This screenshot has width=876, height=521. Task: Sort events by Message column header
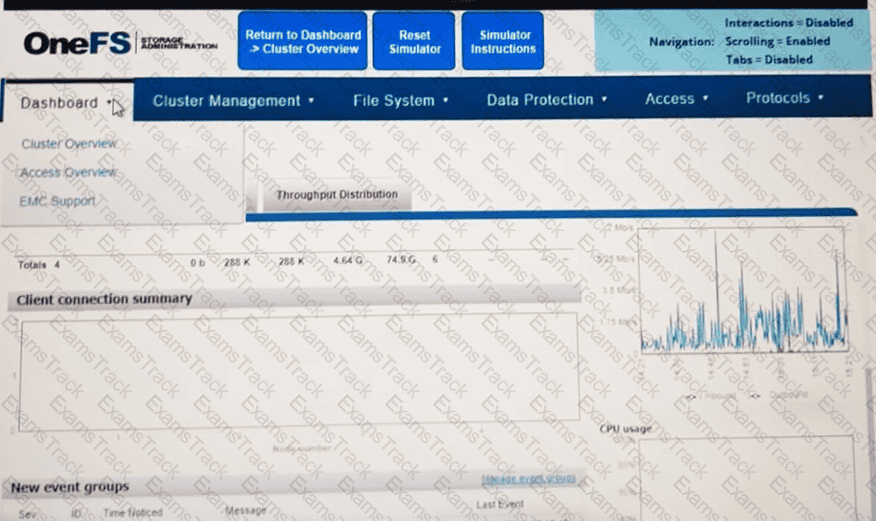coord(246,511)
